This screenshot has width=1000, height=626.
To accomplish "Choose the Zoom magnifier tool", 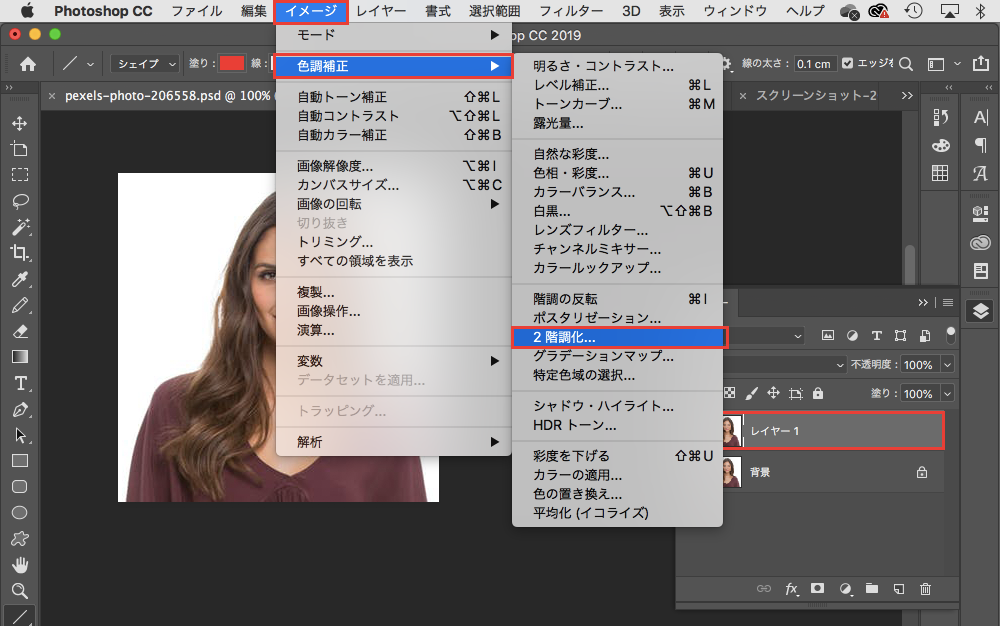I will (19, 590).
